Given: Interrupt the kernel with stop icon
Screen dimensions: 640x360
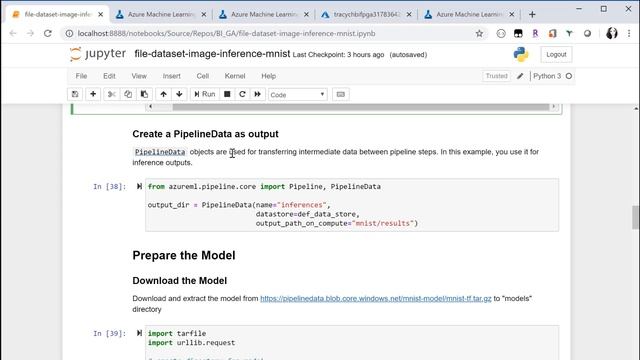Looking at the screenshot, I should tap(227, 94).
